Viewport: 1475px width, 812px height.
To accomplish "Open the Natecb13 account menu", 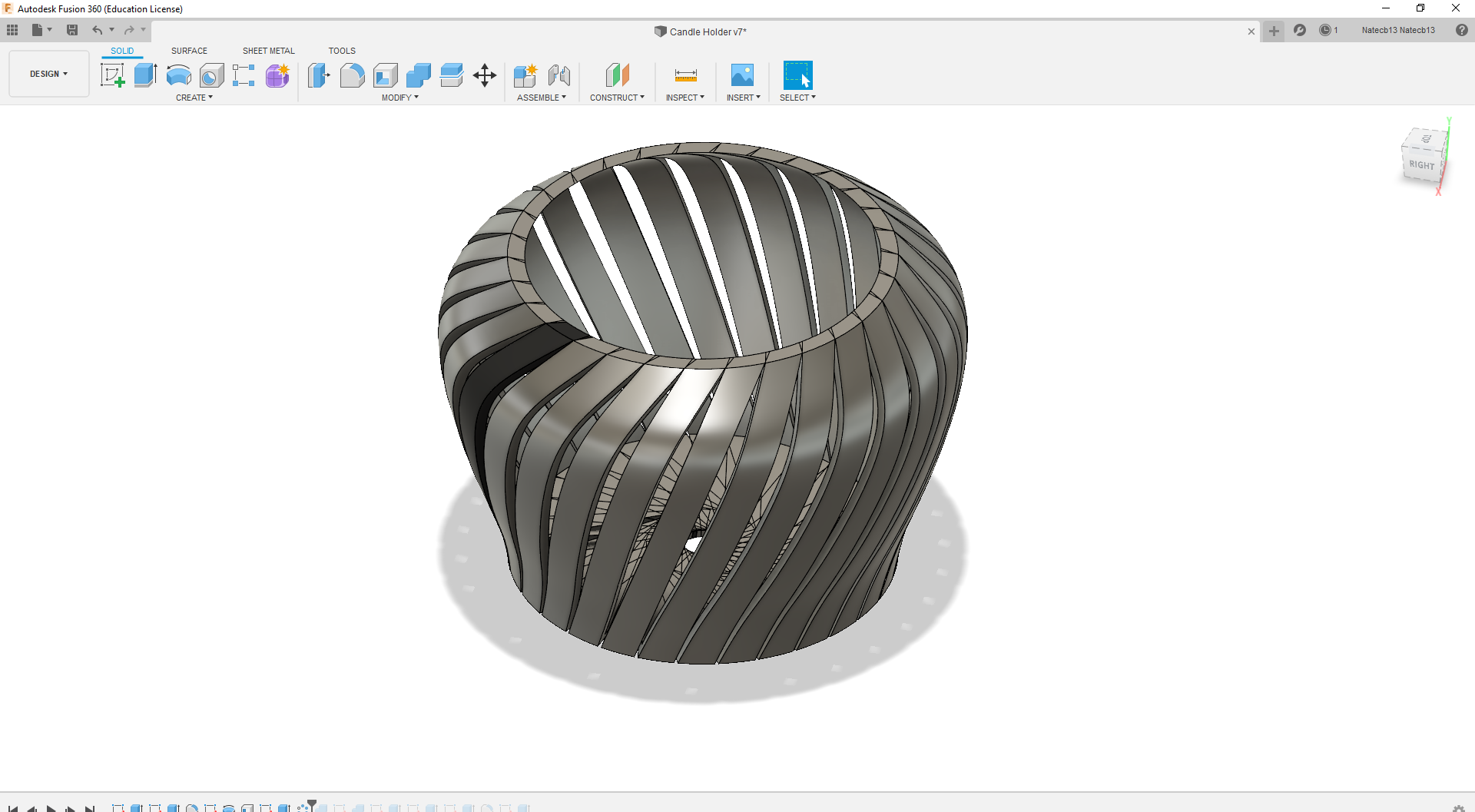I will point(1397,31).
